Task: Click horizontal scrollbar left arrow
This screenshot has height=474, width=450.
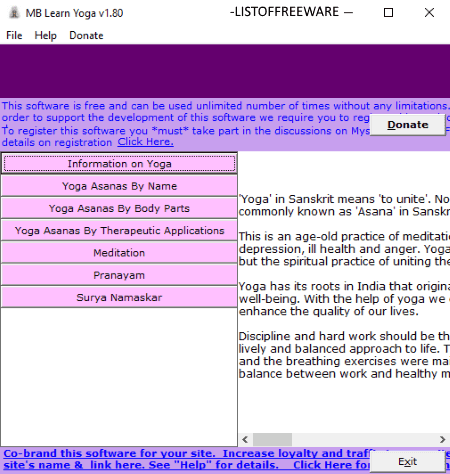Action: click(245, 439)
